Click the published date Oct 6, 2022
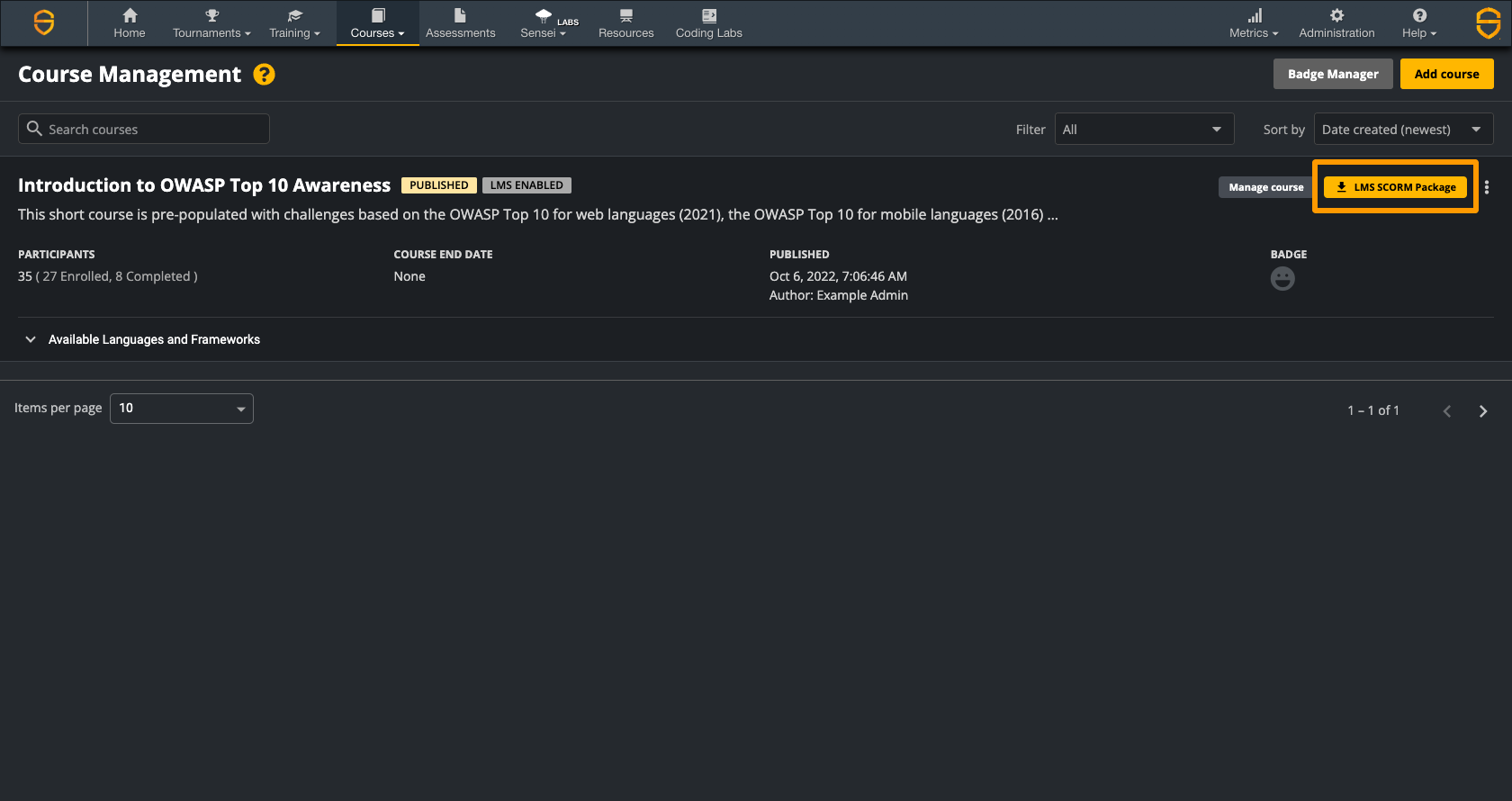Viewport: 1512px width, 801px height. click(x=838, y=276)
